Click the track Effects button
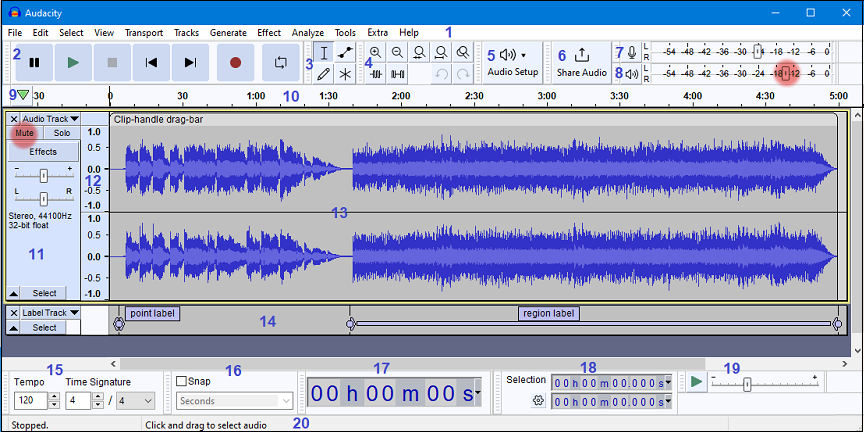The width and height of the screenshot is (864, 432). click(x=43, y=152)
